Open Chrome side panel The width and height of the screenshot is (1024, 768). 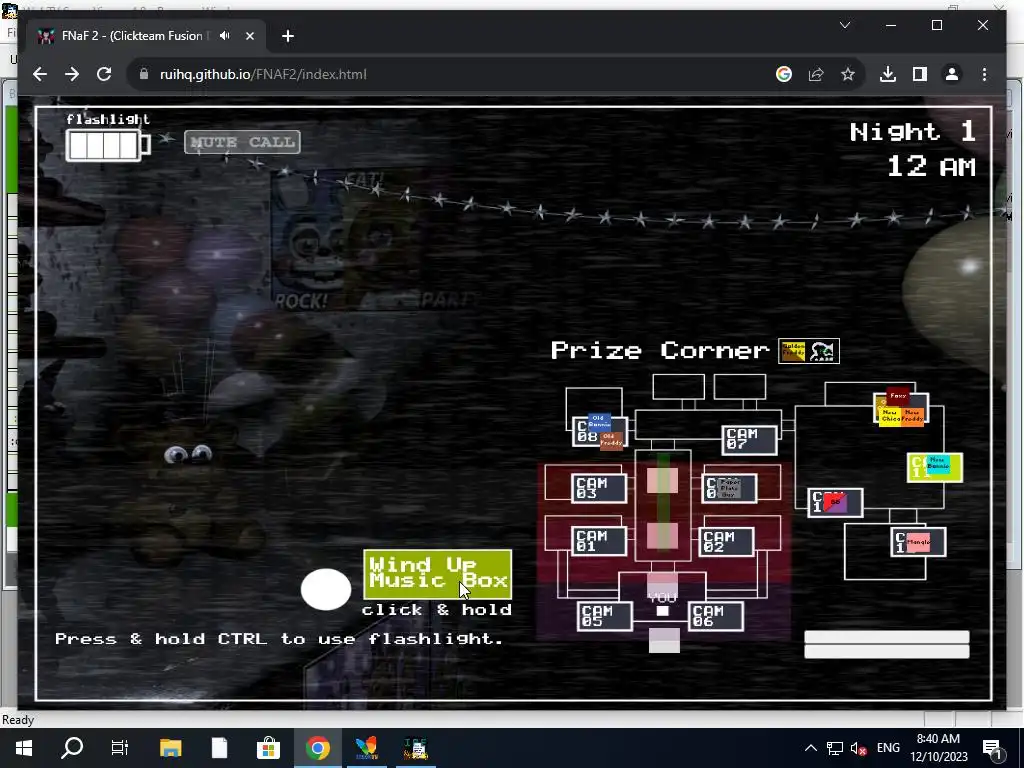[x=920, y=74]
